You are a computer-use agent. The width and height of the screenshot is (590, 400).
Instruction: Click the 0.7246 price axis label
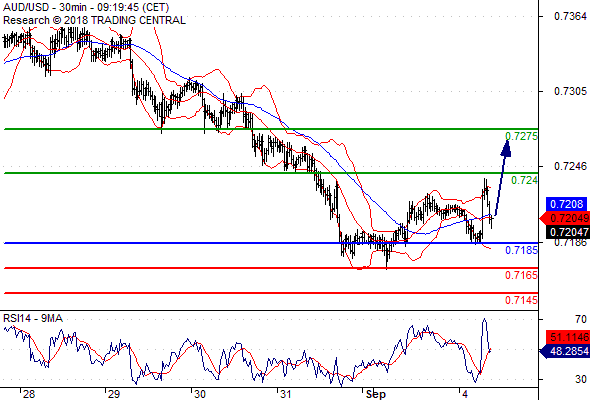pyautogui.click(x=570, y=166)
